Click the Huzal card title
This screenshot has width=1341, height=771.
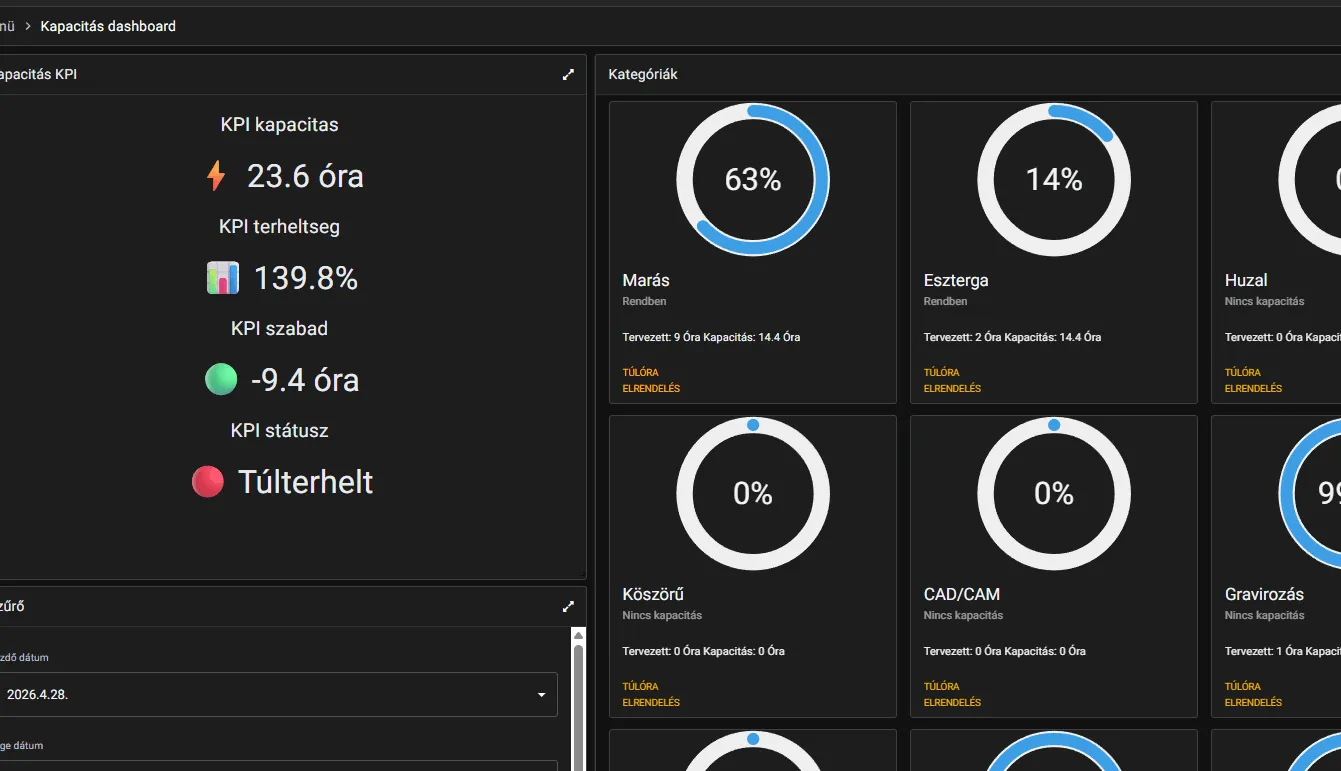coord(1246,280)
